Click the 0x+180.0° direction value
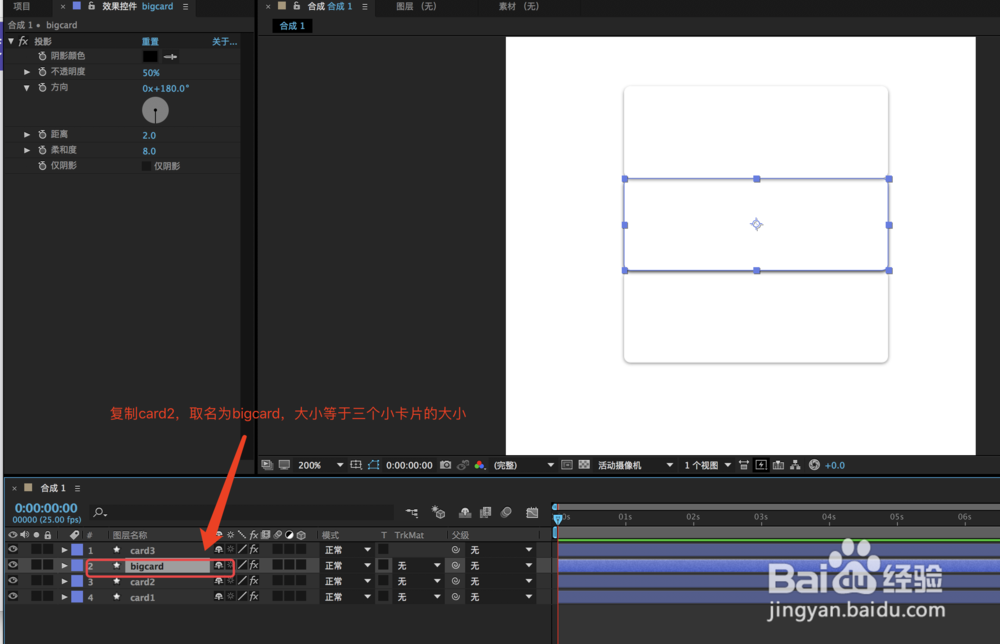 [166, 89]
